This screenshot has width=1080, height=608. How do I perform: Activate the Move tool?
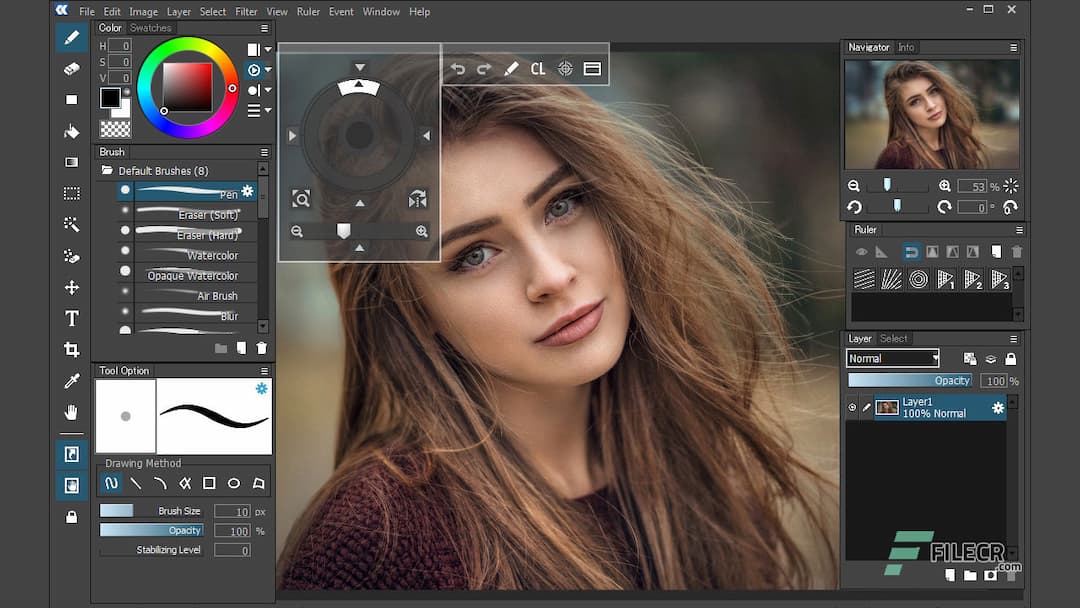pyautogui.click(x=71, y=288)
